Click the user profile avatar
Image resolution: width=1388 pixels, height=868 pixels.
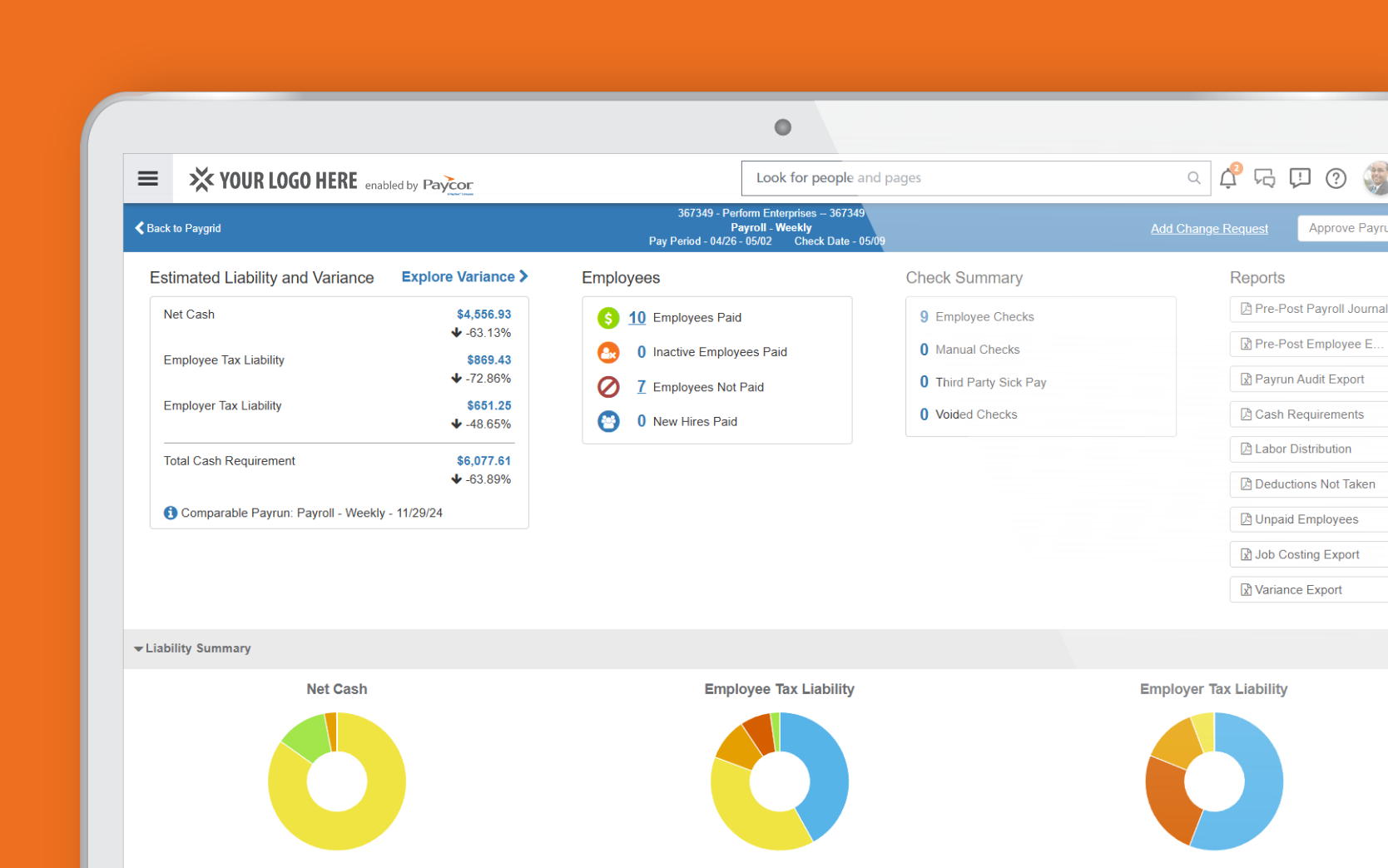pyautogui.click(x=1376, y=178)
